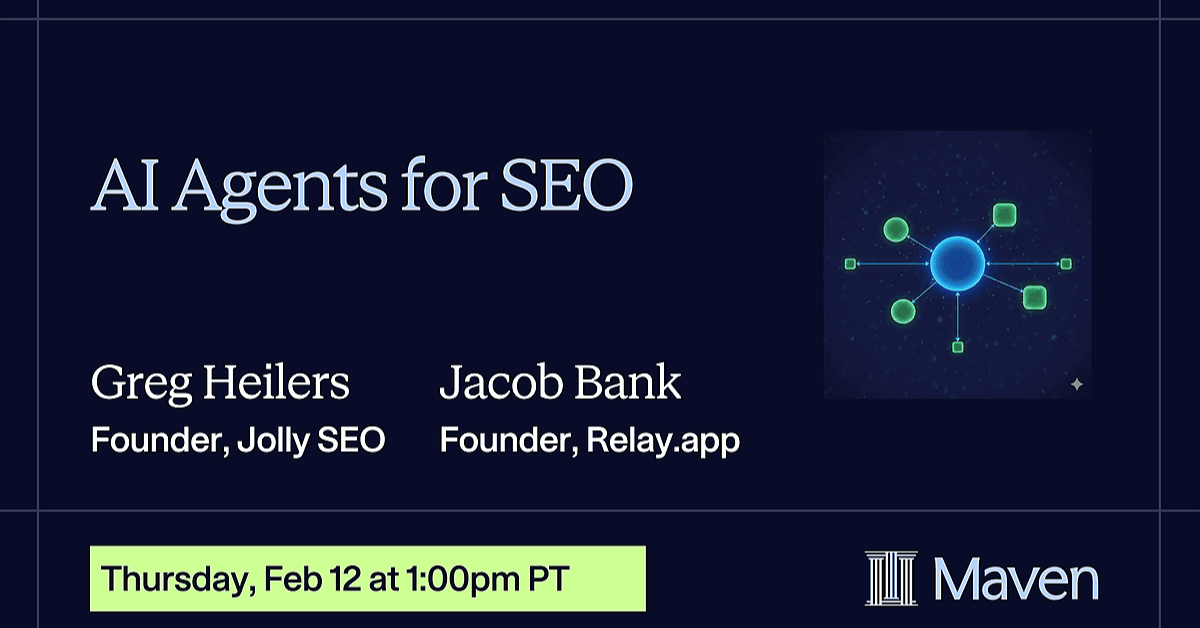Click the small green square at far right of diagram
This screenshot has height=628, width=1200.
pyautogui.click(x=1066, y=264)
